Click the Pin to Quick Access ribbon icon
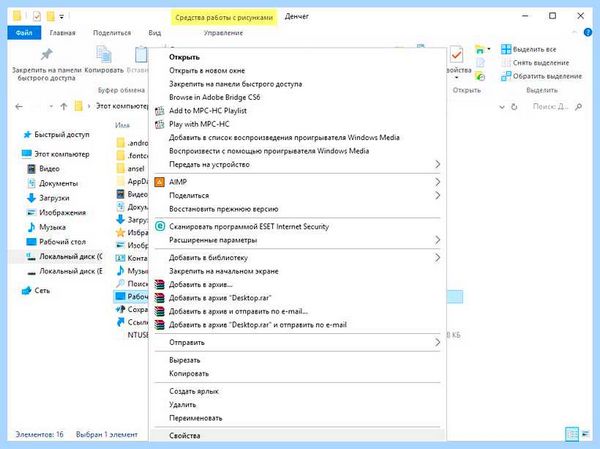 [x=47, y=55]
